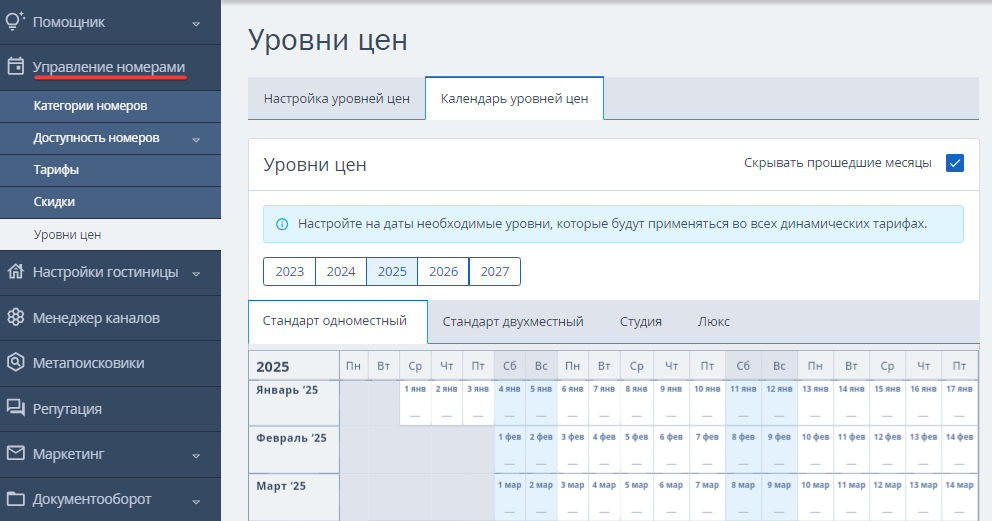Click the Репутация chat bubbles icon
992x521 pixels.
tap(16, 408)
